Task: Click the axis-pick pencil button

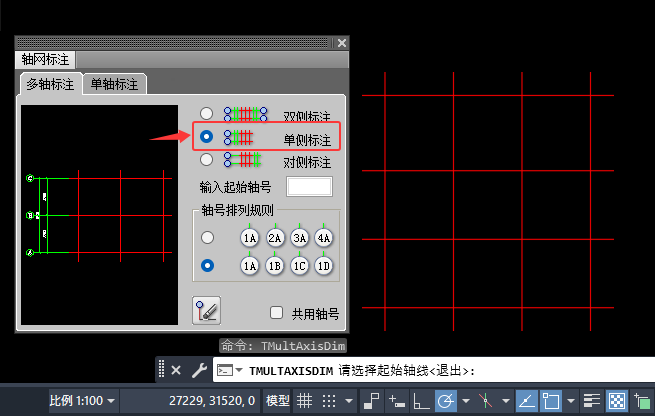Action: 206,311
